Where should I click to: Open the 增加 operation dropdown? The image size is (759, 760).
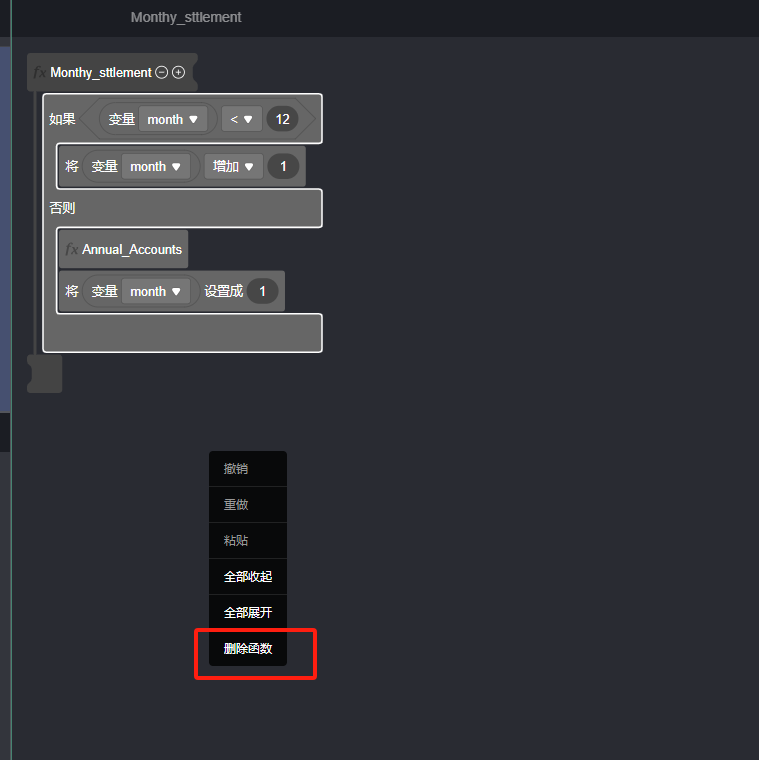pos(234,167)
